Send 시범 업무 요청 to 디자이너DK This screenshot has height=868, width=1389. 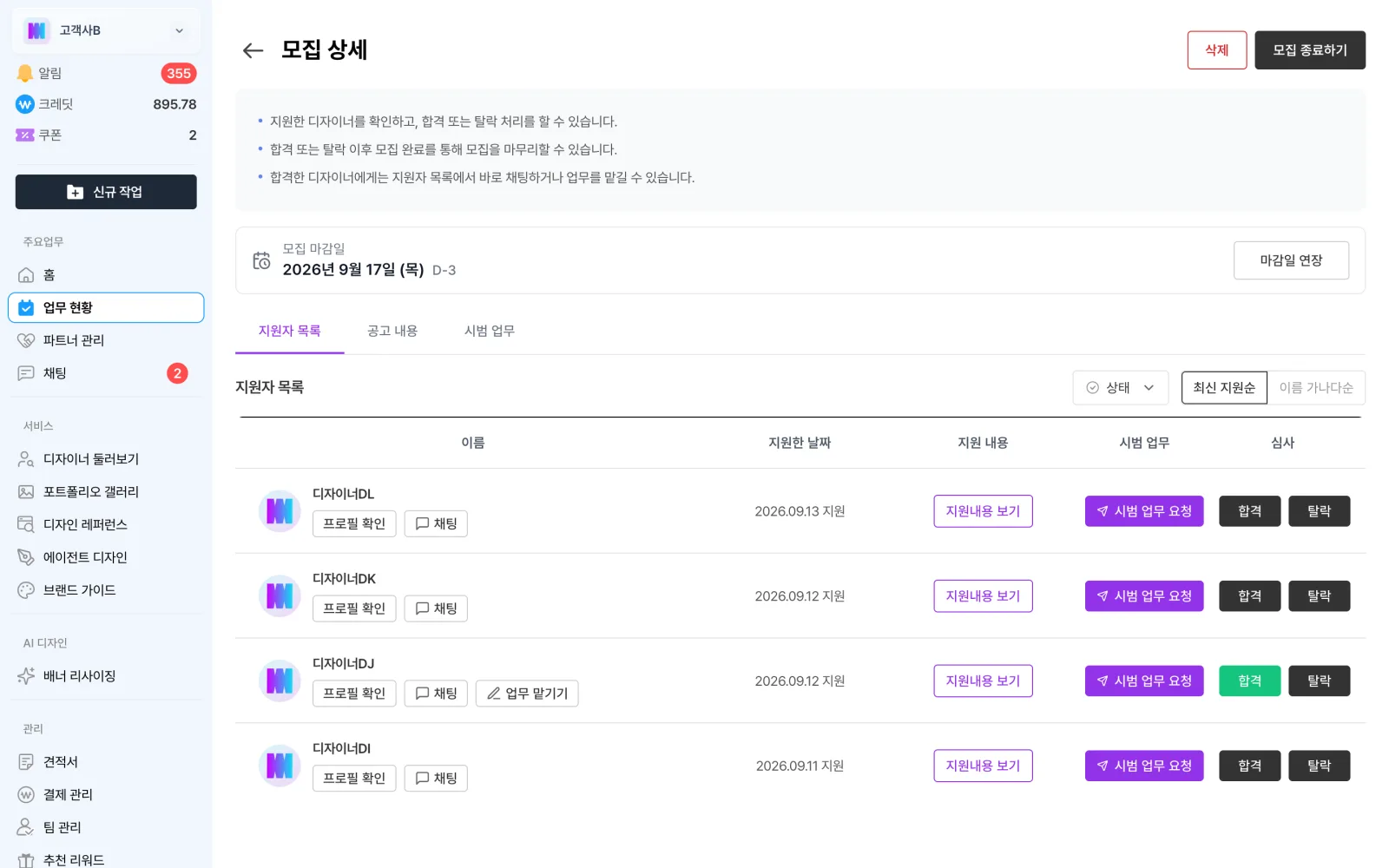pos(1144,596)
